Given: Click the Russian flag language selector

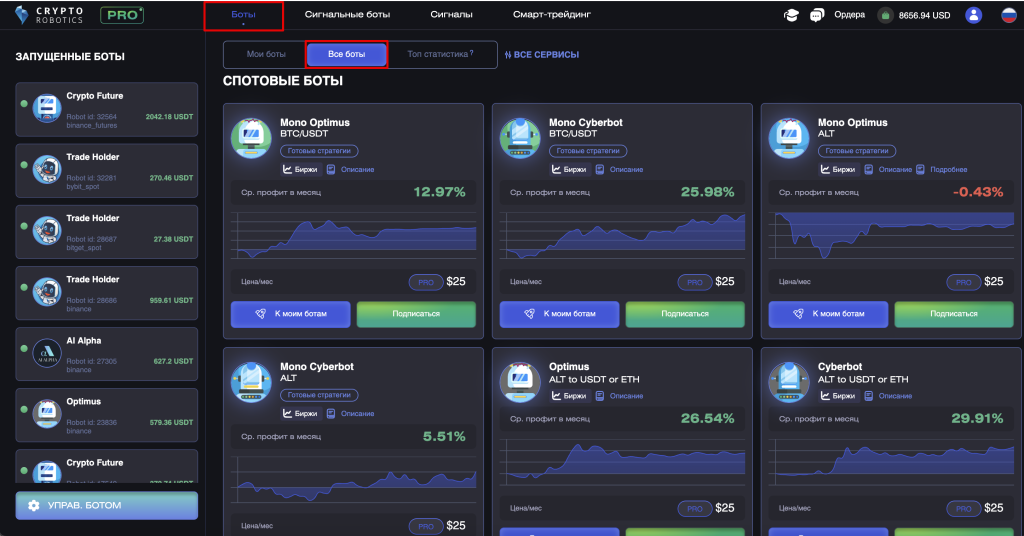Looking at the screenshot, I should pyautogui.click(x=1010, y=15).
